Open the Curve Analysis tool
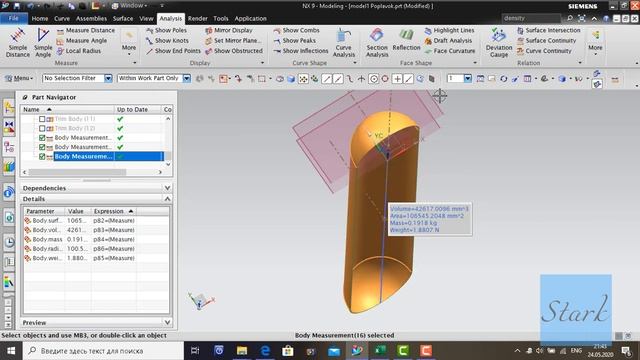This screenshot has height=360, width=640. click(x=344, y=42)
